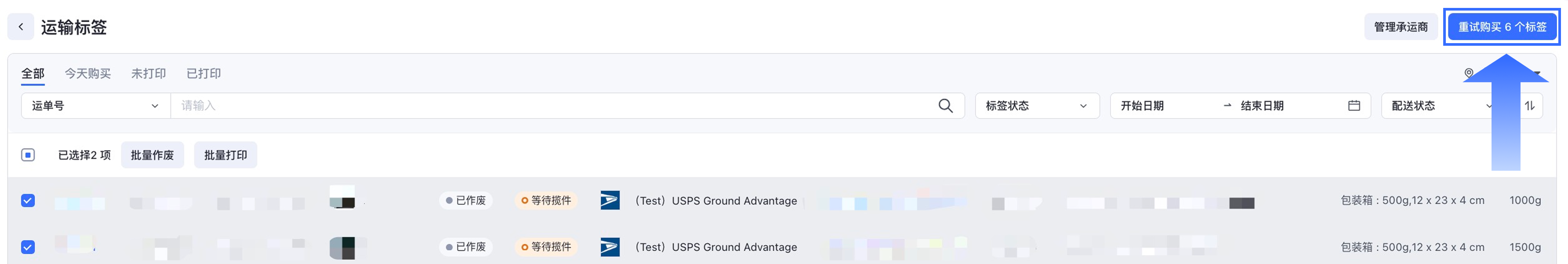Click the first row product thumbnail
Image resolution: width=1568 pixels, height=264 pixels.
coord(342,197)
